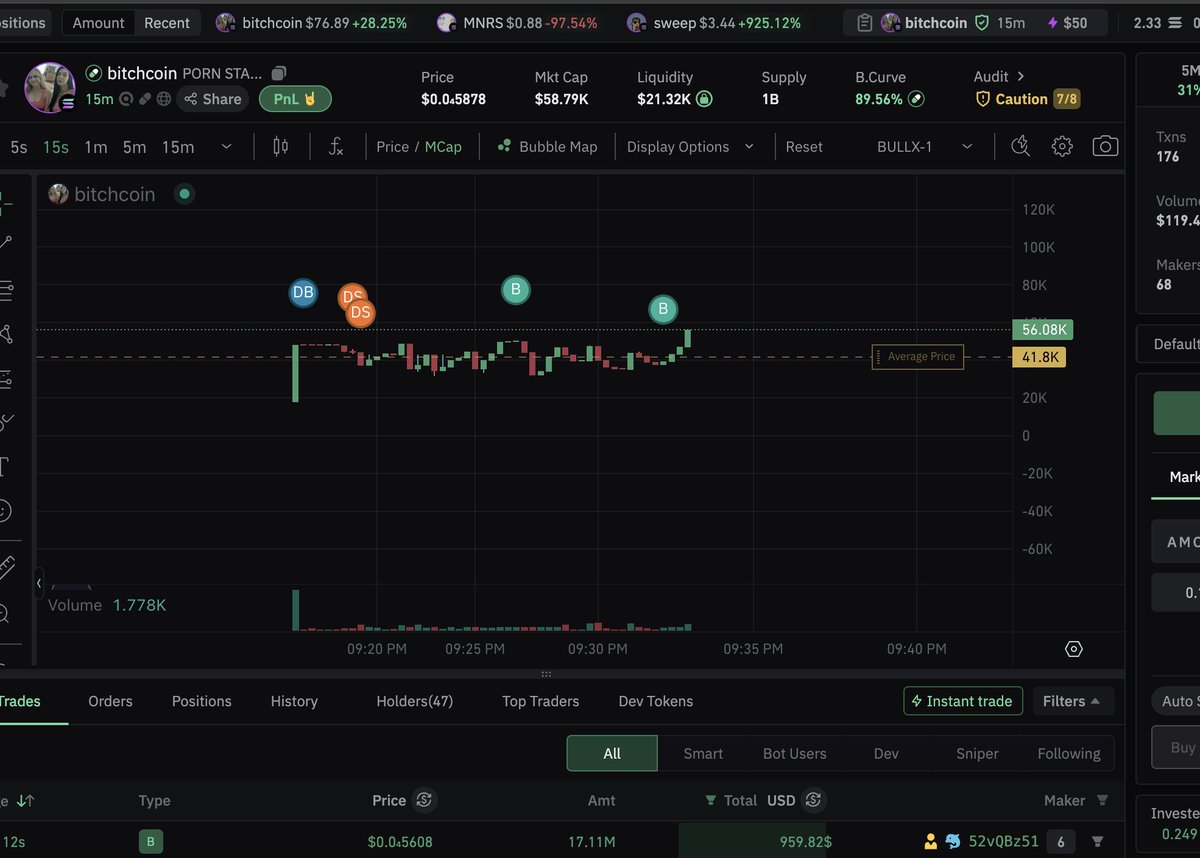Filter trades by Bot Users

pyautogui.click(x=795, y=753)
